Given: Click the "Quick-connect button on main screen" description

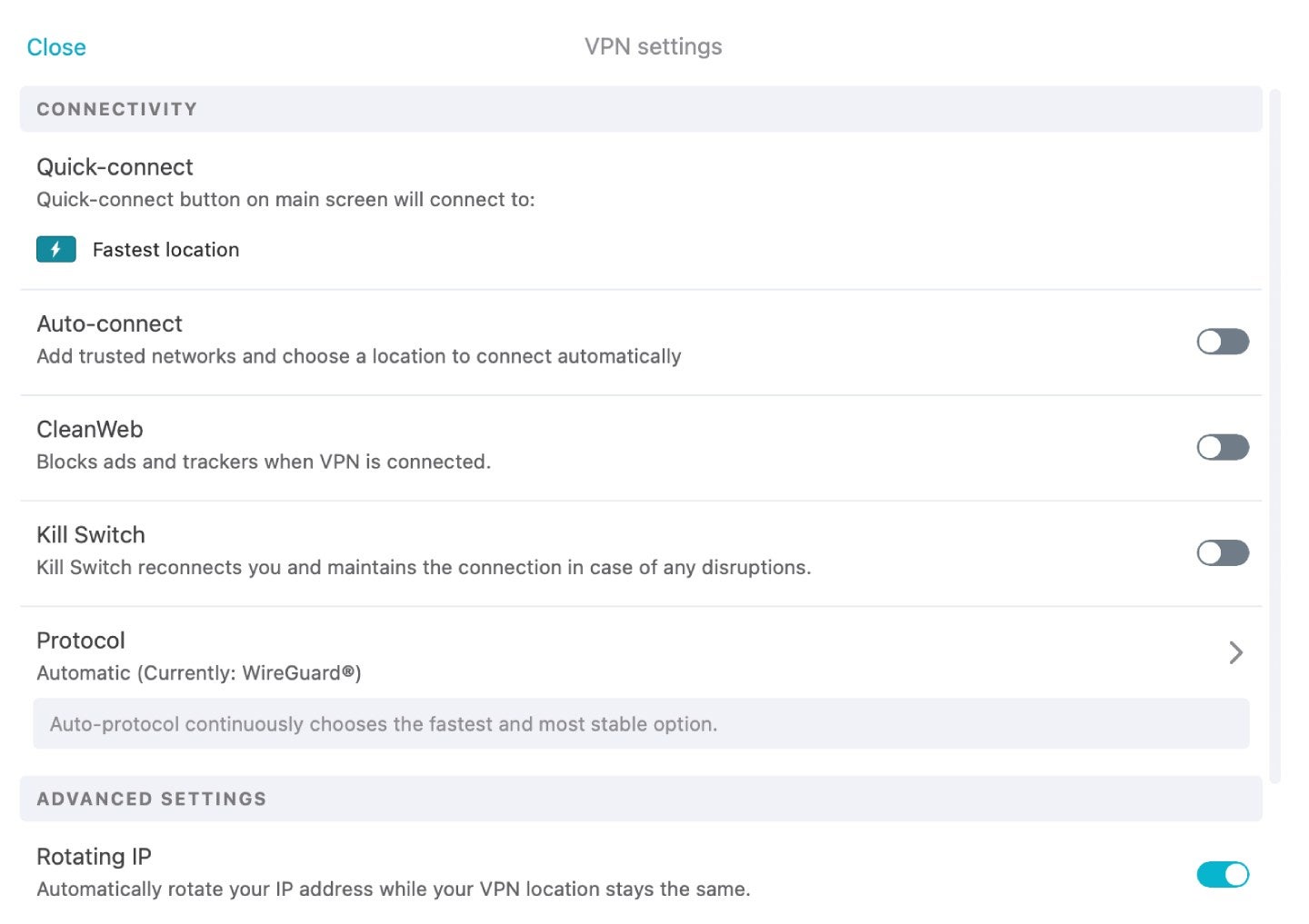Looking at the screenshot, I should point(285,200).
